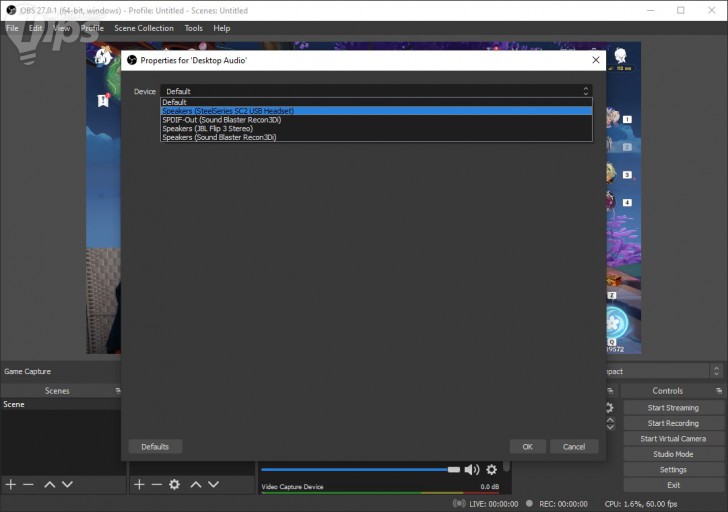Add a new source with the plus icon
Viewport: 728px width, 512px height.
coord(139,485)
